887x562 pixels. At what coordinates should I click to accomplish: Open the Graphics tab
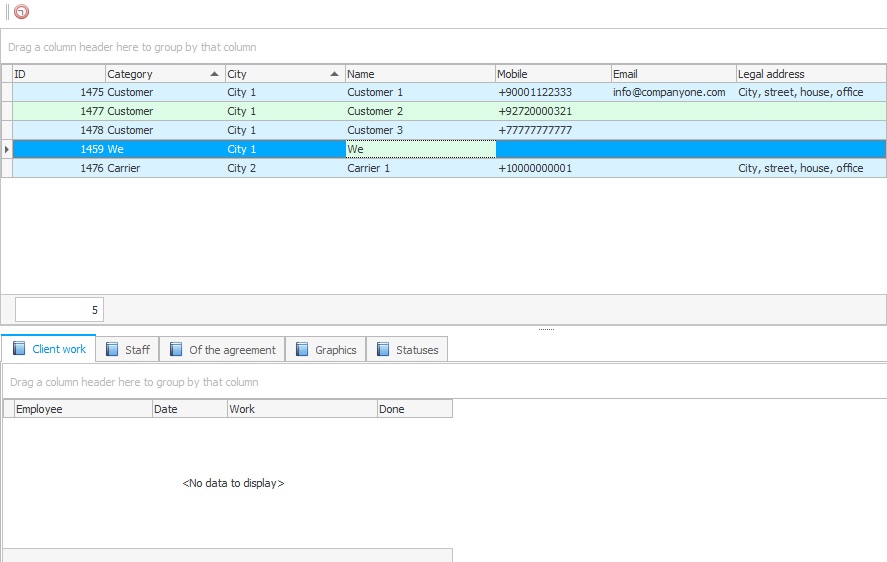[326, 349]
